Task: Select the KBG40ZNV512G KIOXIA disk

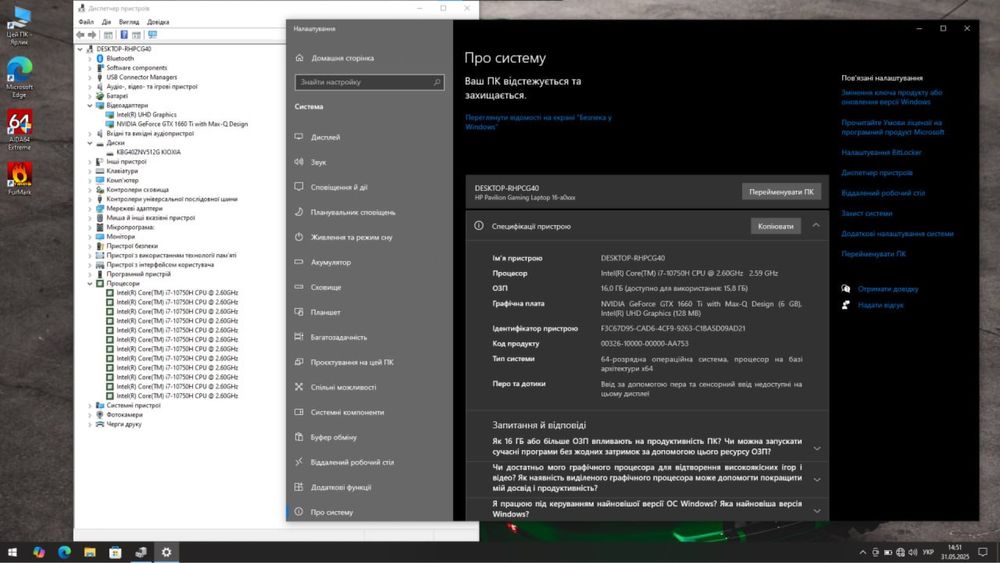Action: point(148,152)
